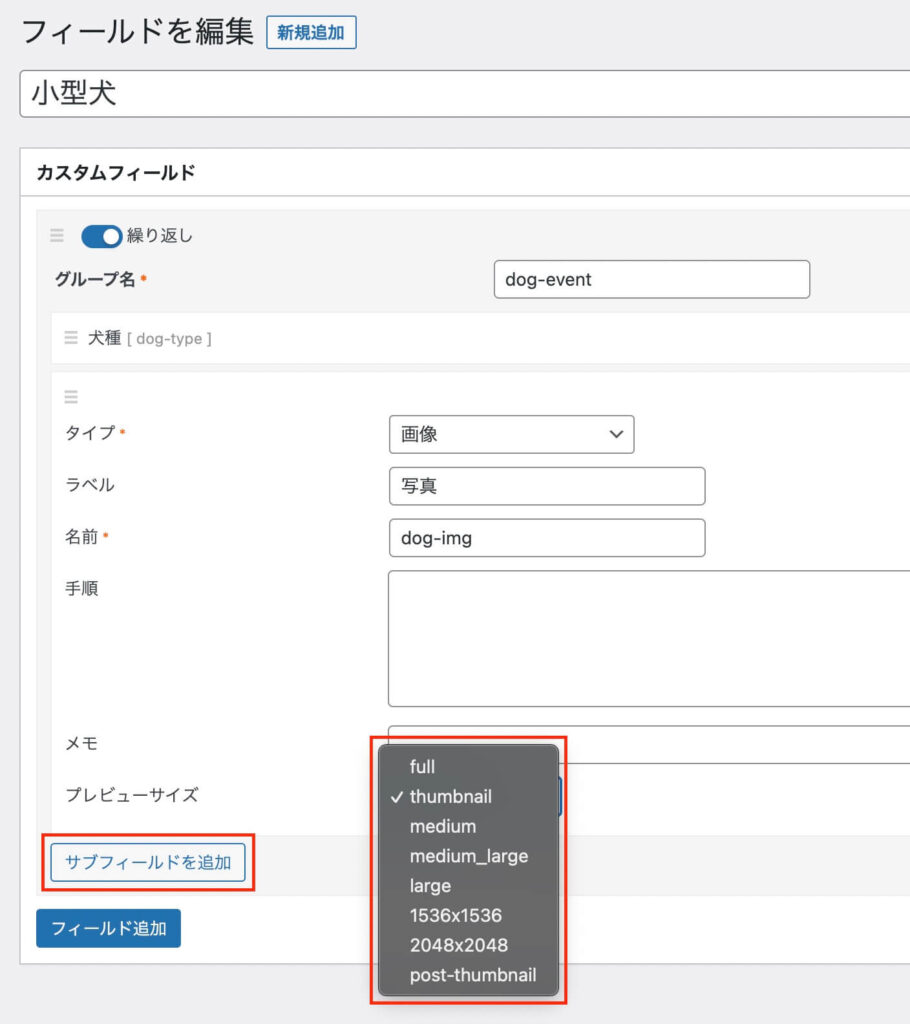Click the checkmark beside the thumbnail option

click(x=399, y=796)
